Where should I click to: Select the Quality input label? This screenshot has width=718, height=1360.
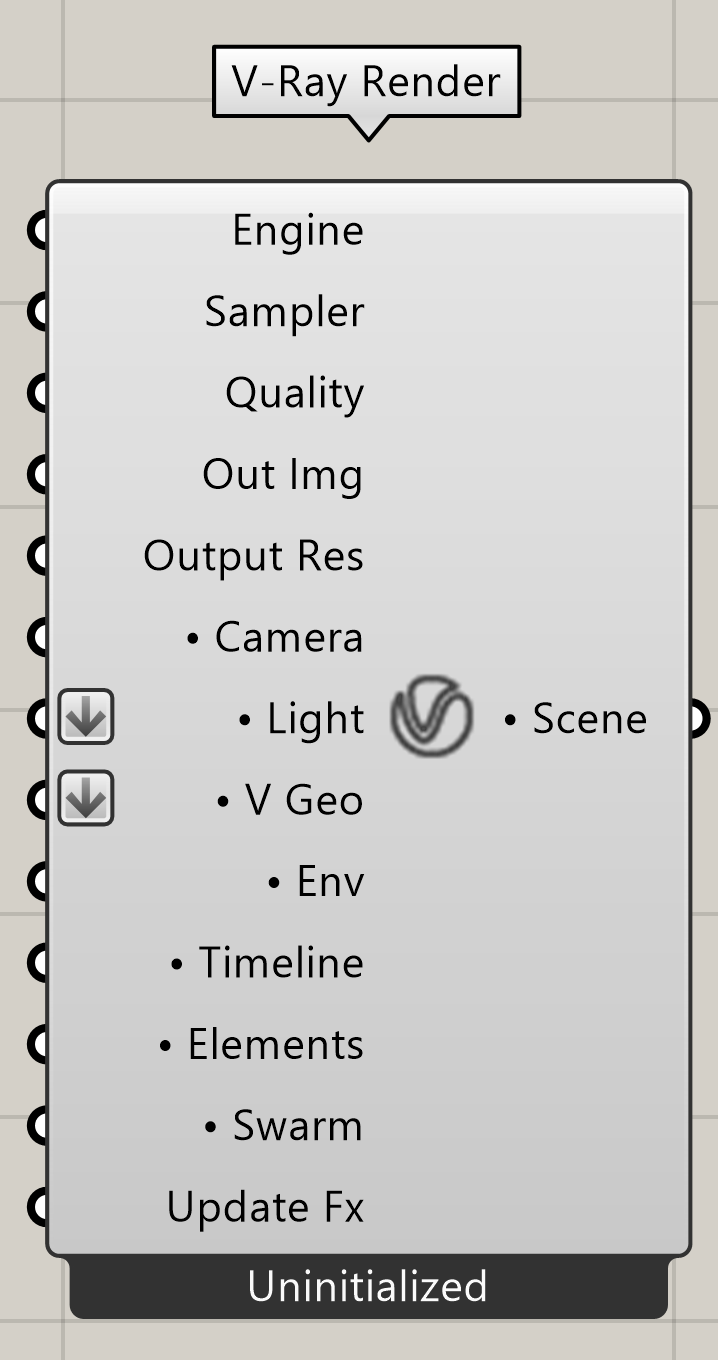pyautogui.click(x=294, y=394)
